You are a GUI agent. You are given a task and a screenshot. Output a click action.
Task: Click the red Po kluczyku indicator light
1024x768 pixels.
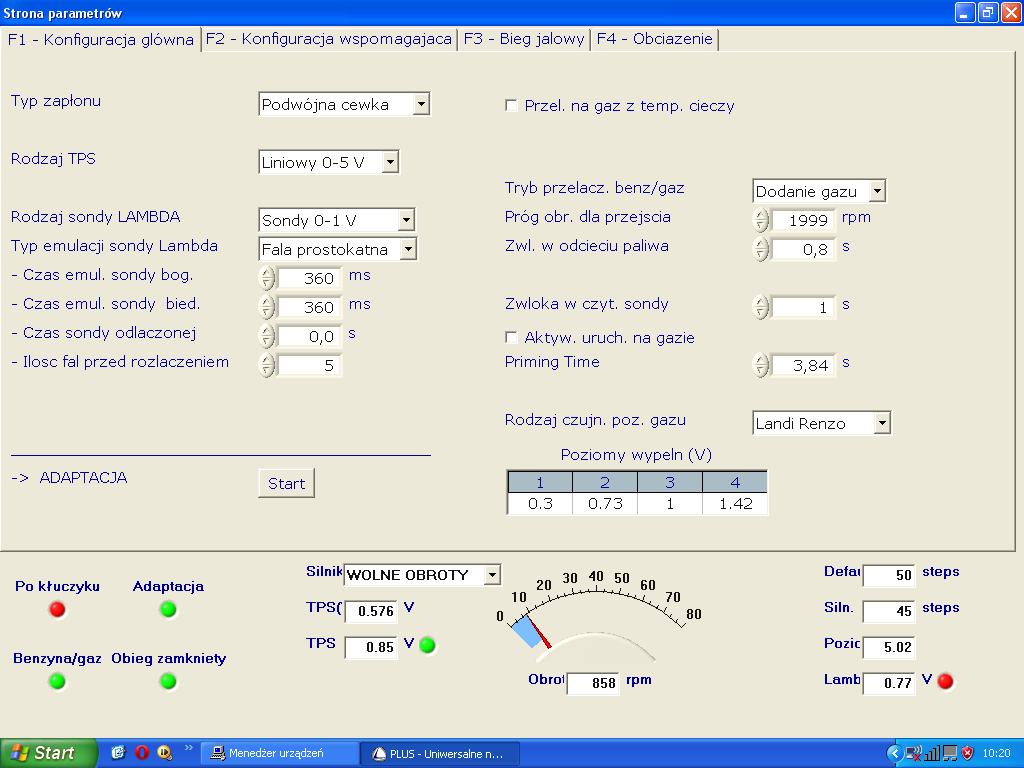(57, 609)
